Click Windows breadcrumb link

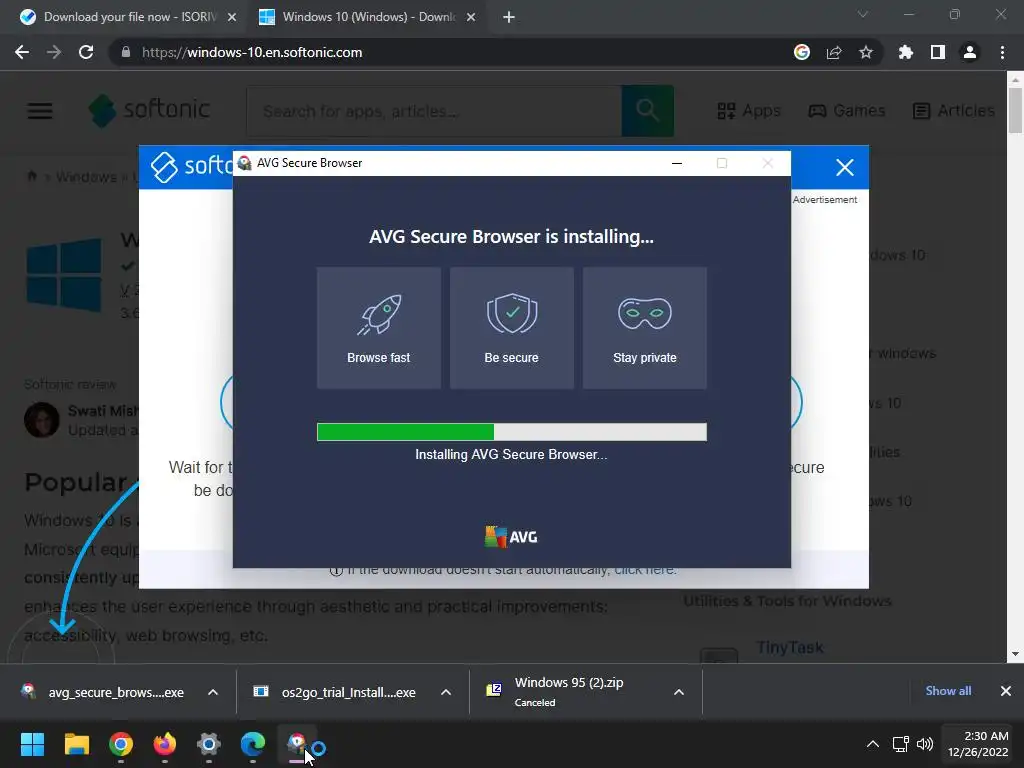tap(86, 177)
